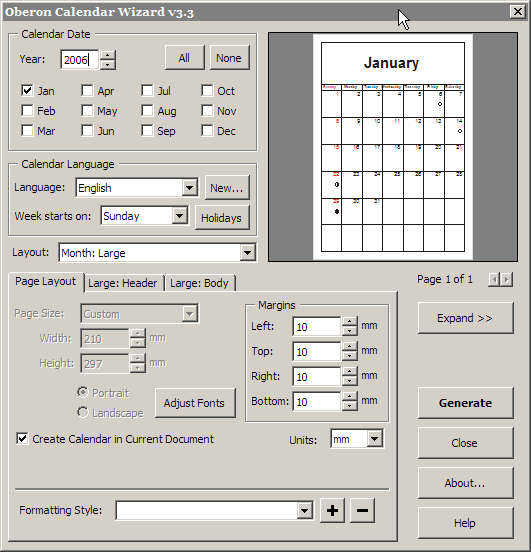Open the Layout dropdown showing Month: Large
Screen dimensions: 531x552
pyautogui.click(x=247, y=252)
